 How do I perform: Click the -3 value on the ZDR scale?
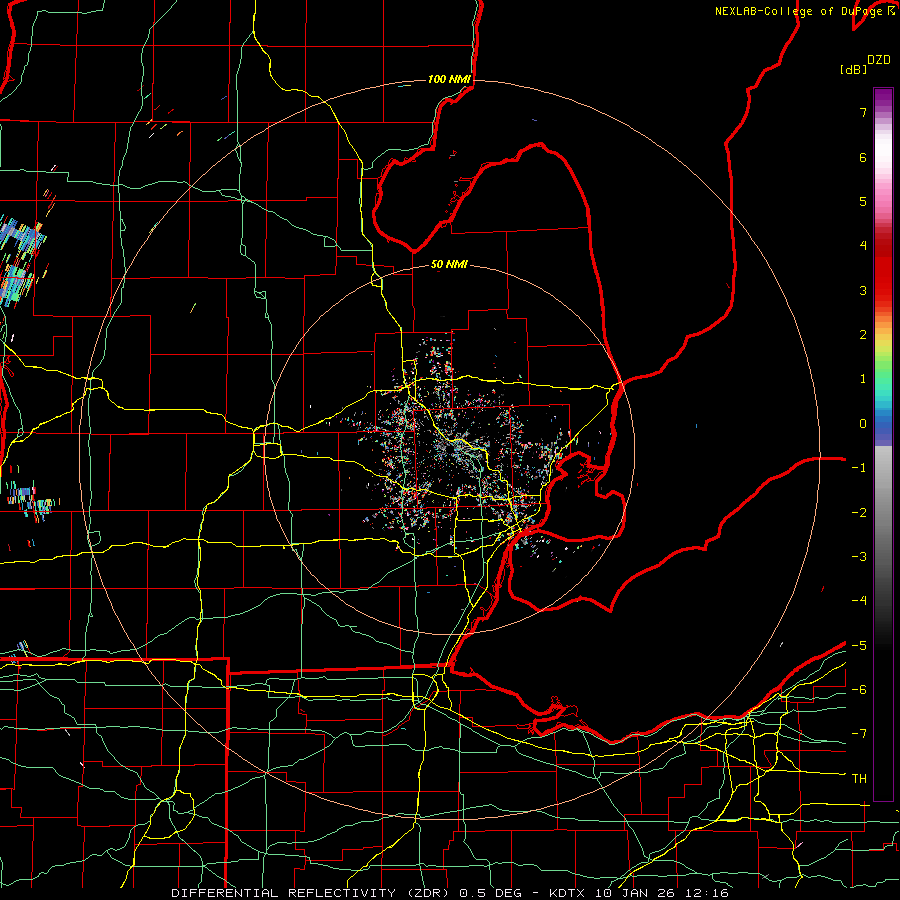pyautogui.click(x=859, y=557)
